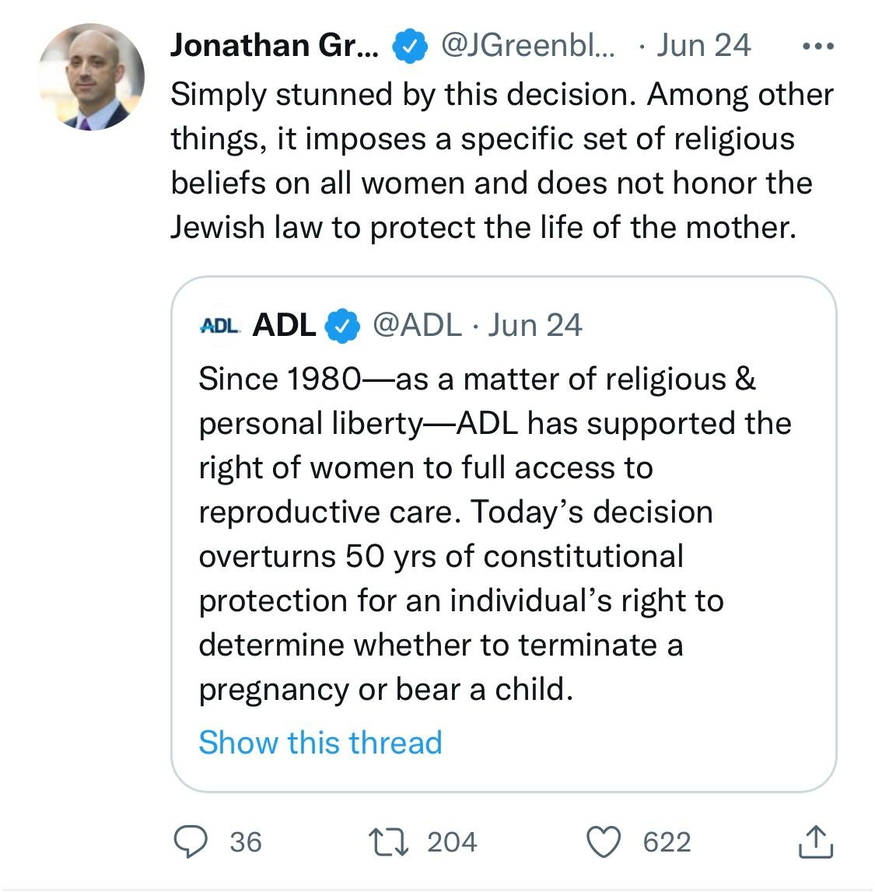Screen dimensions: 875x892
Task: Click the Jun 24 timestamp in main tweet header
Action: [x=706, y=46]
